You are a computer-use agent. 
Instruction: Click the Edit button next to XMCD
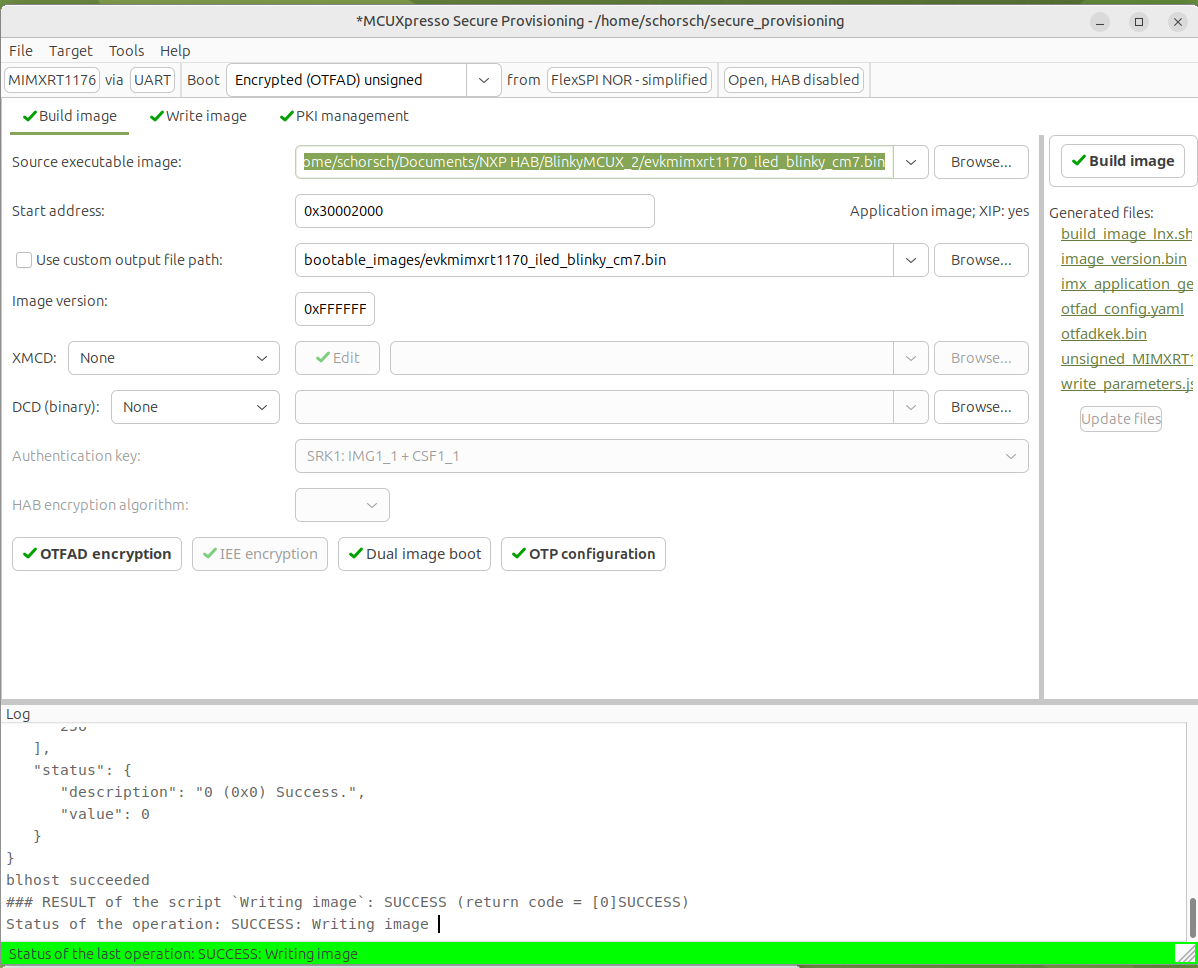point(337,357)
